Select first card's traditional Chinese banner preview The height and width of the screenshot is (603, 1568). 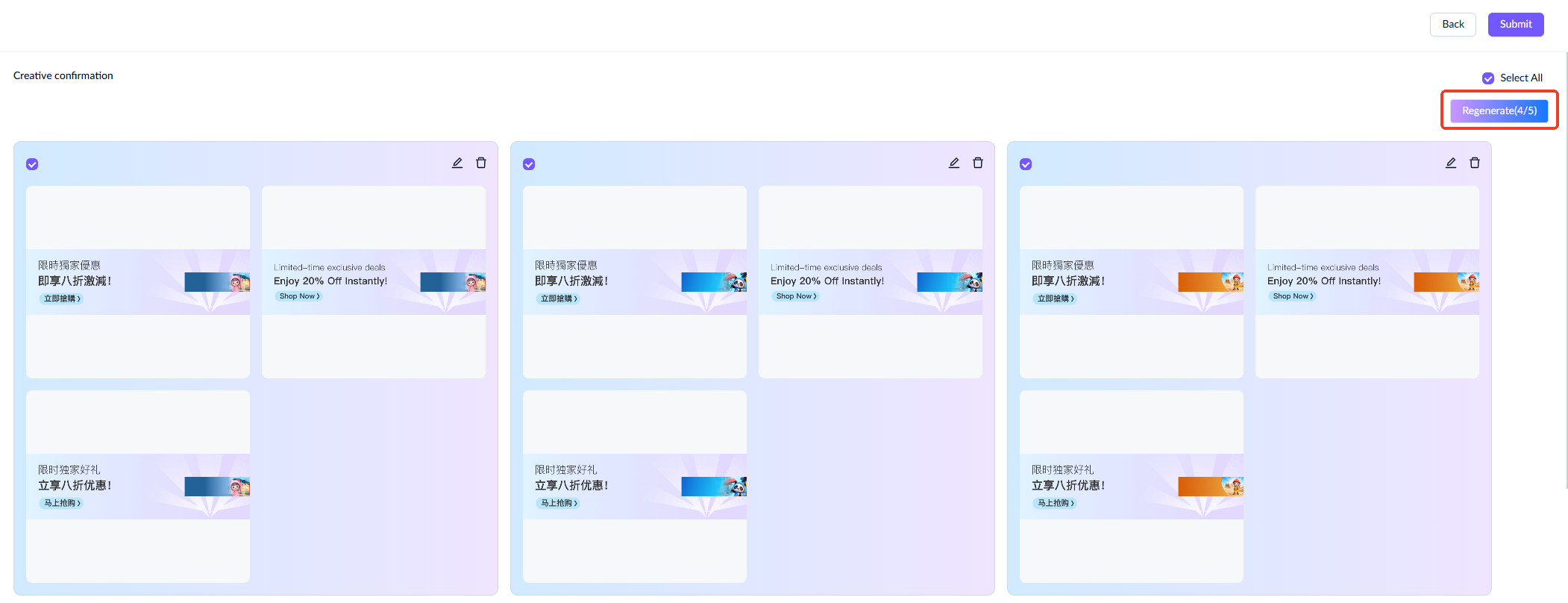pyautogui.click(x=138, y=281)
